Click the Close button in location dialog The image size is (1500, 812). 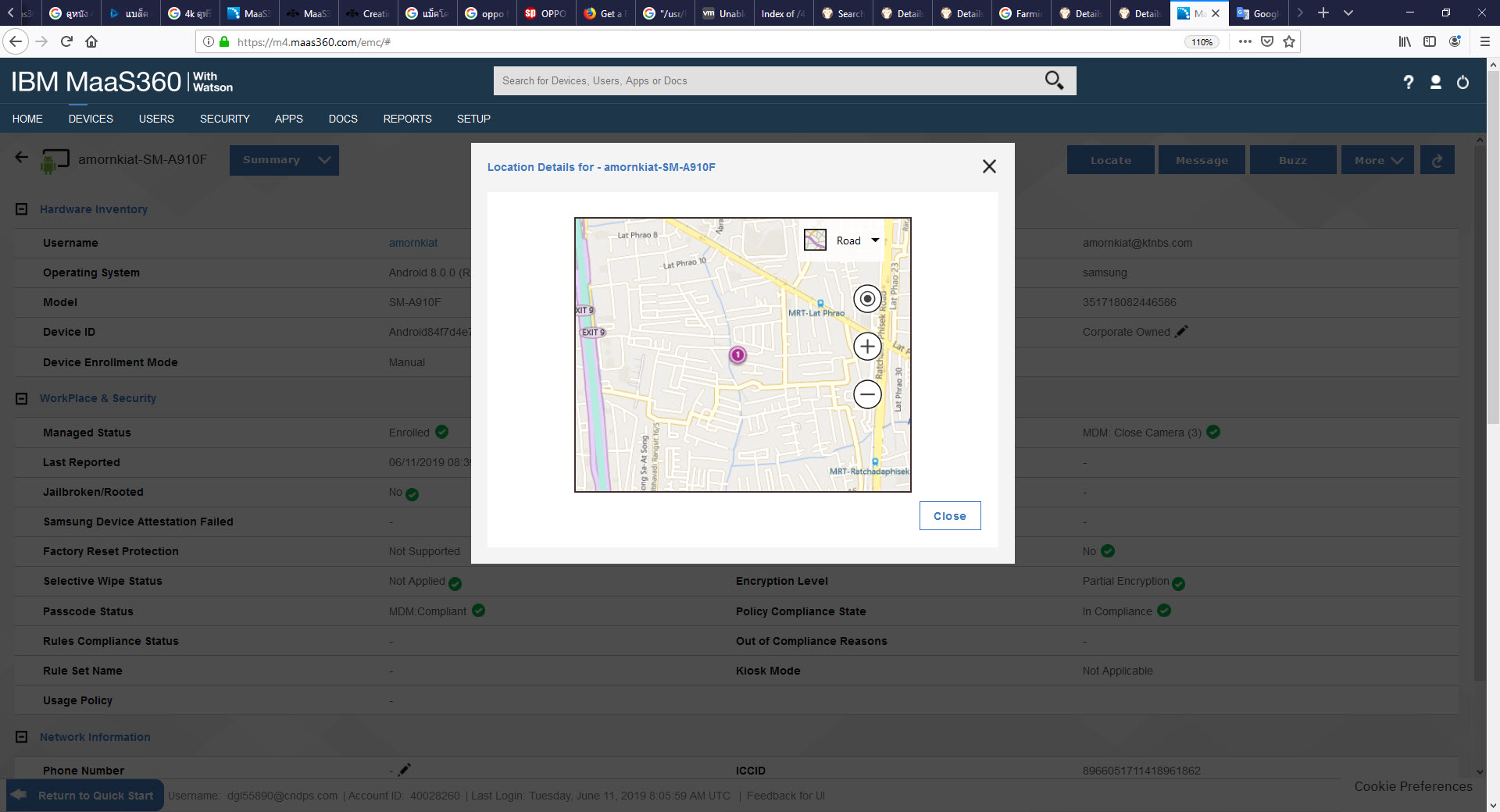[950, 516]
